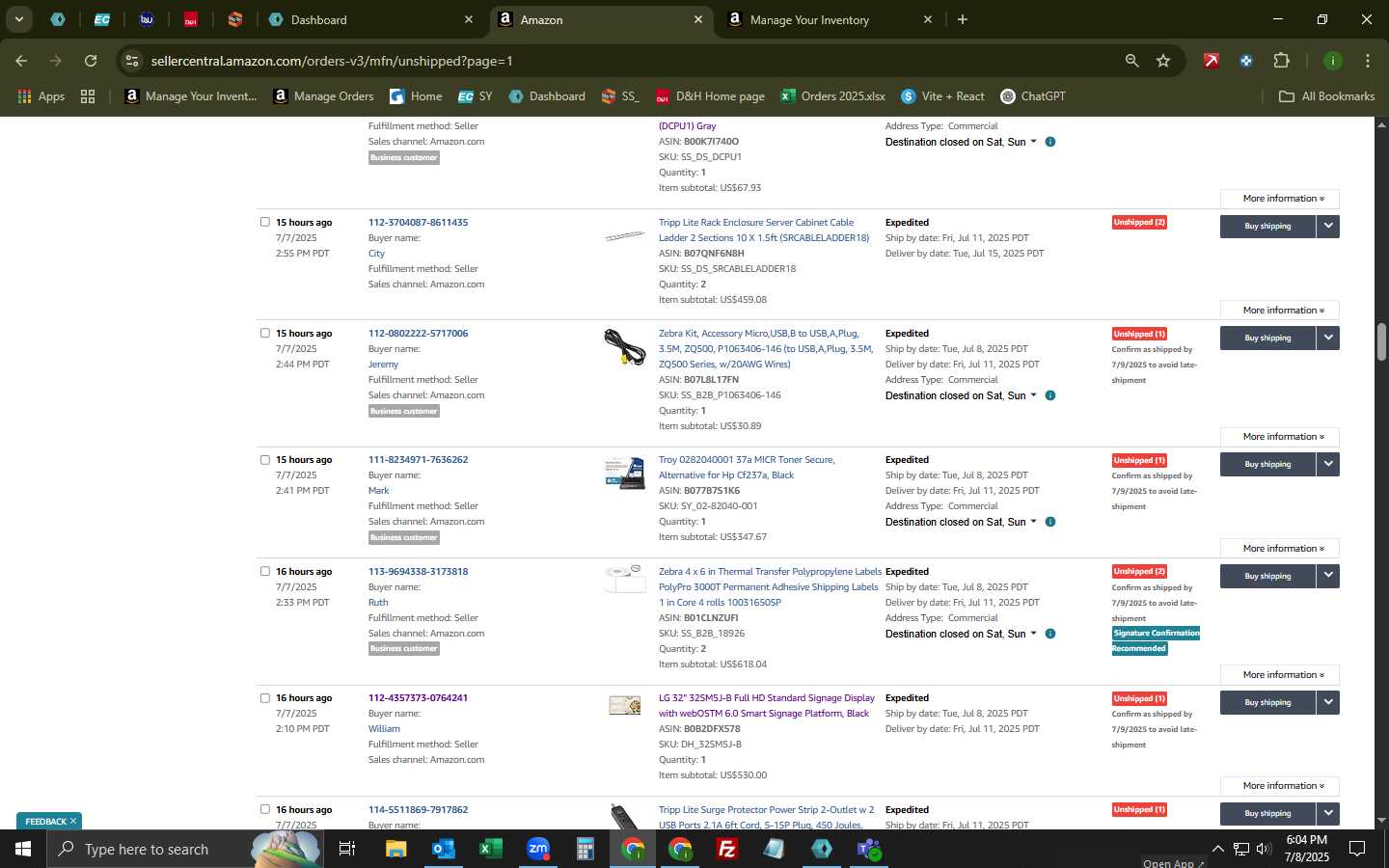Select order 112-0802222-5717006 checkbox
The height and width of the screenshot is (868, 1389).
265,333
